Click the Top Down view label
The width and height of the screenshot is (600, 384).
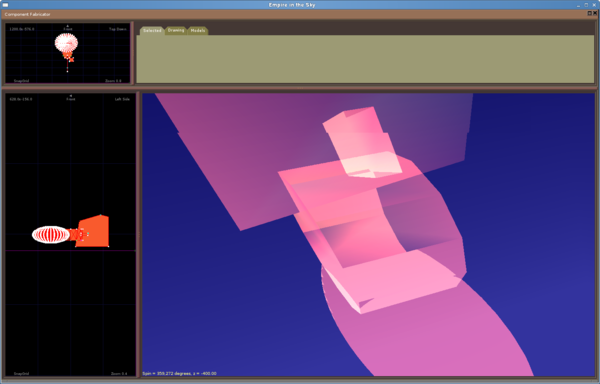click(118, 29)
